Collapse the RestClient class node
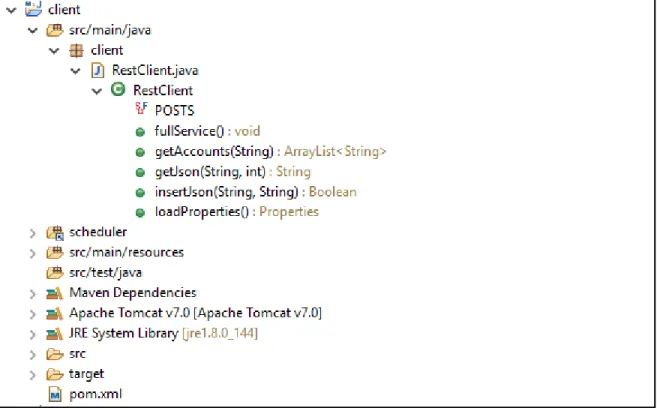 [97, 91]
